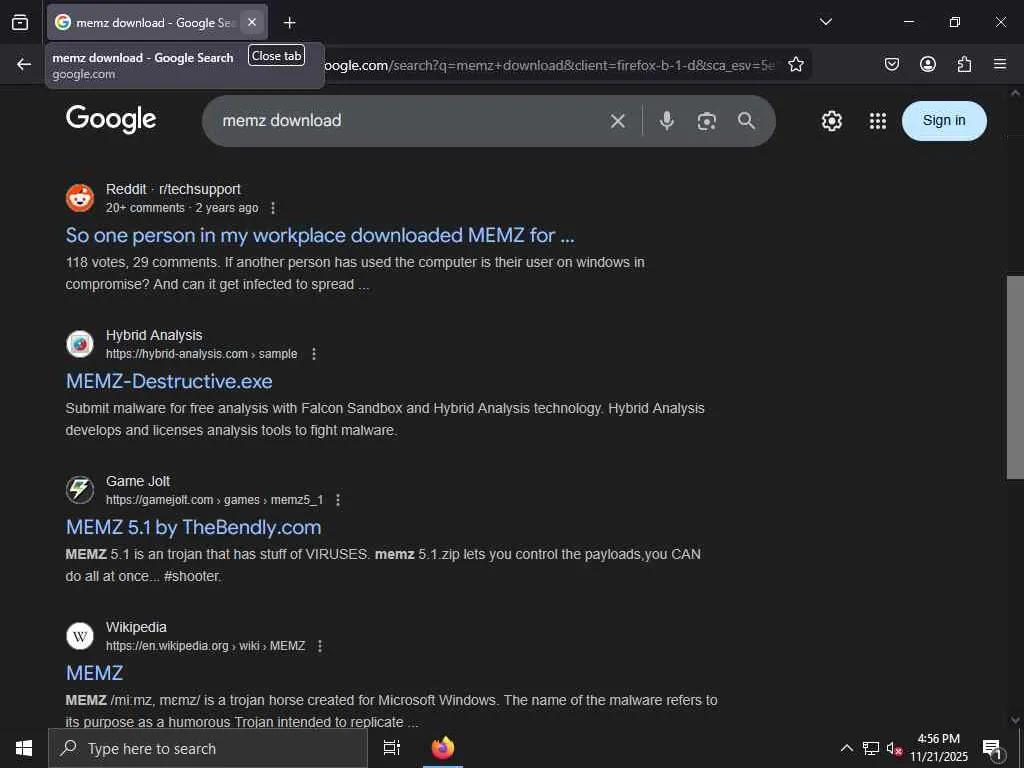1024x768 pixels.
Task: Open the Windows Start menu
Action: 24,748
